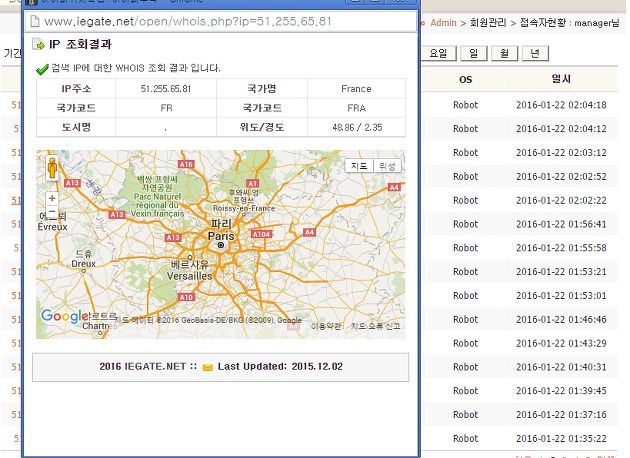Image resolution: width=630 pixels, height=458 pixels.
Task: Click Versailles label on the map
Action: click(x=189, y=276)
